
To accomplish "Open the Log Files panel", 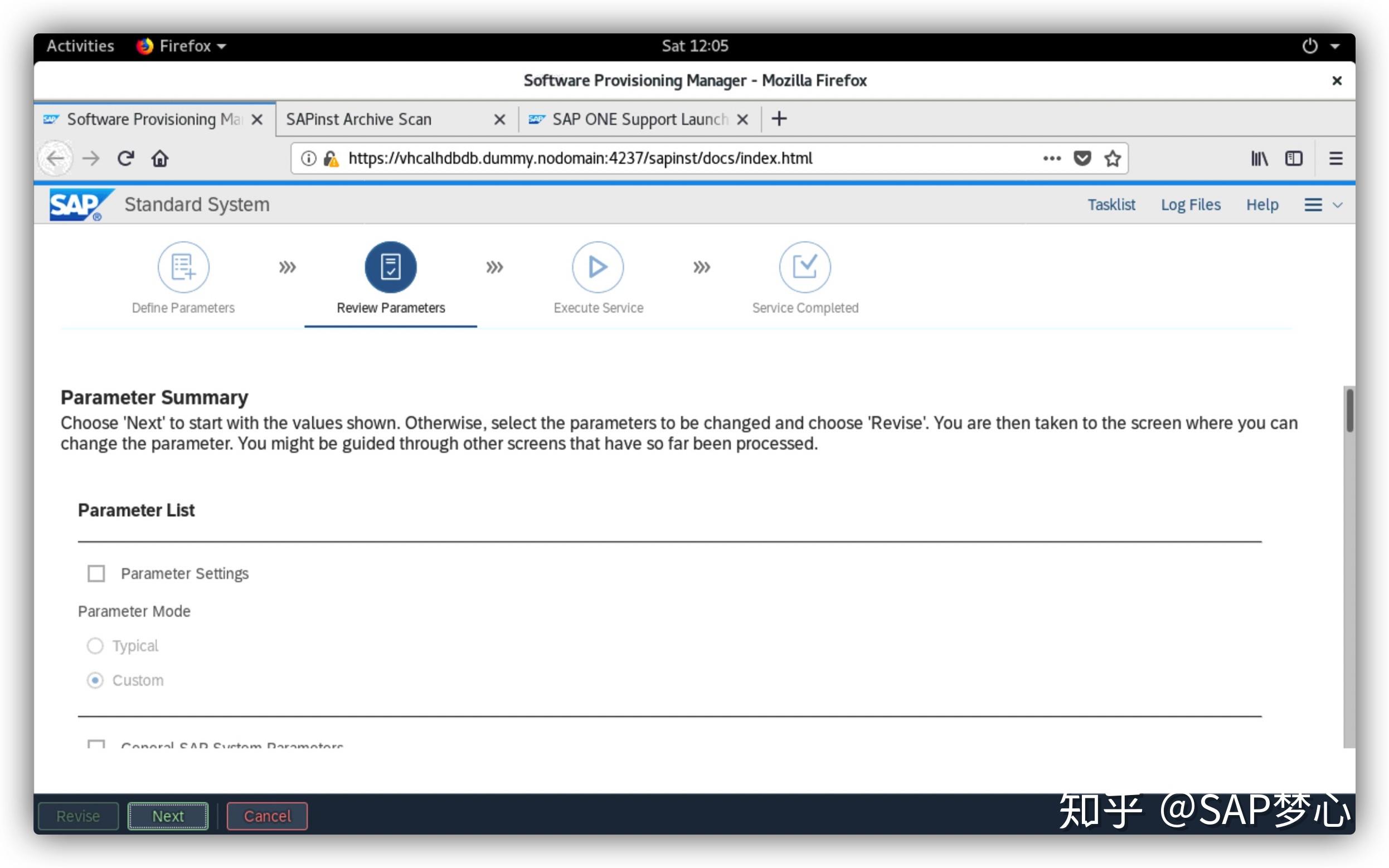I will 1191,203.
